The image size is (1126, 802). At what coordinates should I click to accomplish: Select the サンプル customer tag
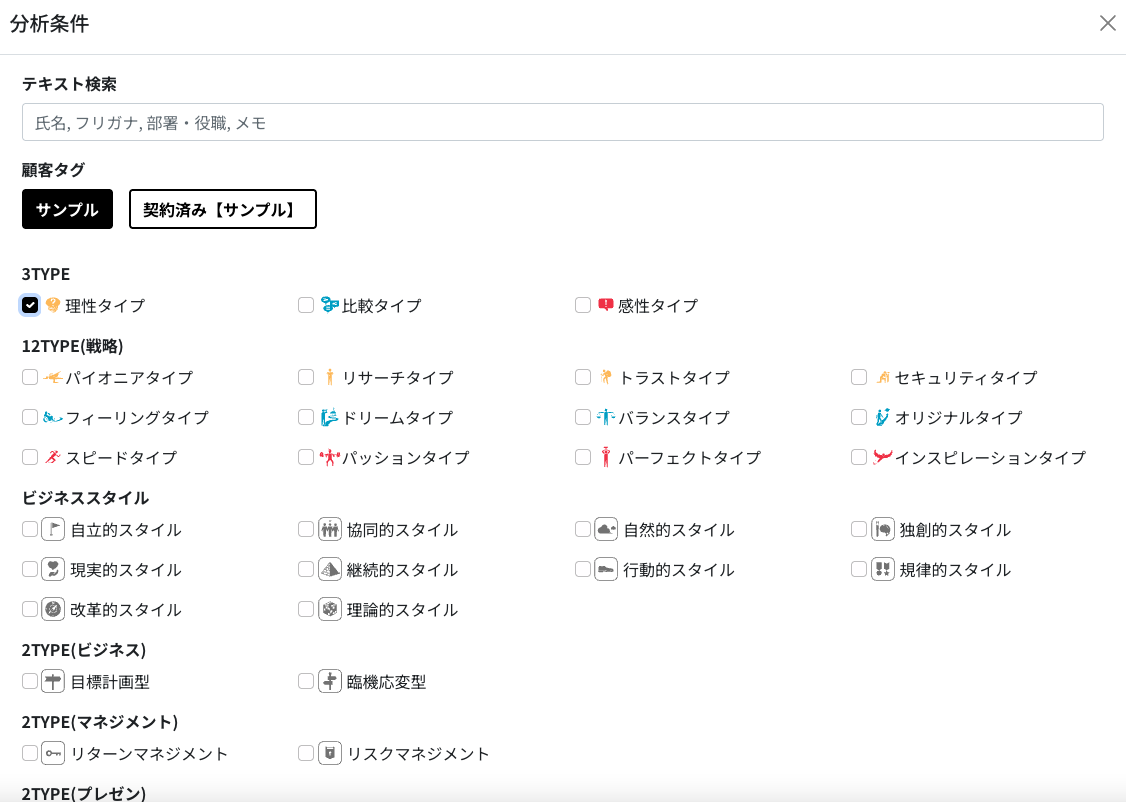(67, 209)
